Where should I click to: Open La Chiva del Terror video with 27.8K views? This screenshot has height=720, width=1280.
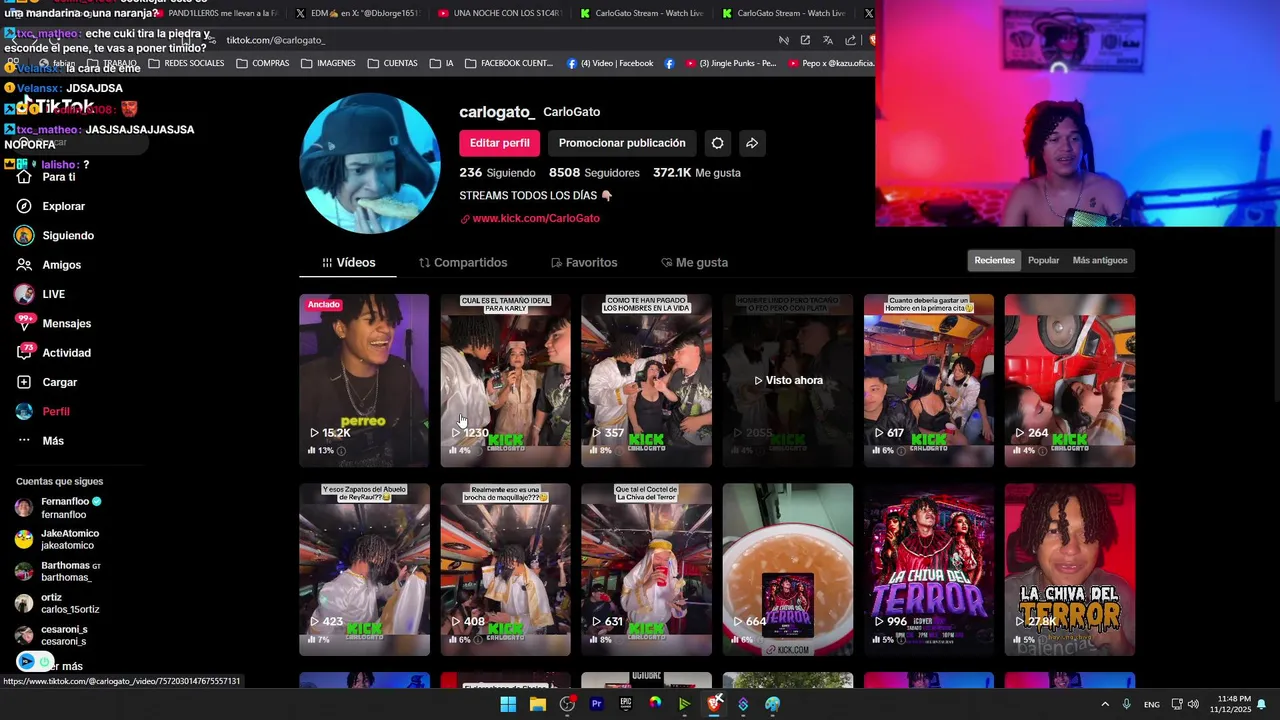pos(1069,570)
